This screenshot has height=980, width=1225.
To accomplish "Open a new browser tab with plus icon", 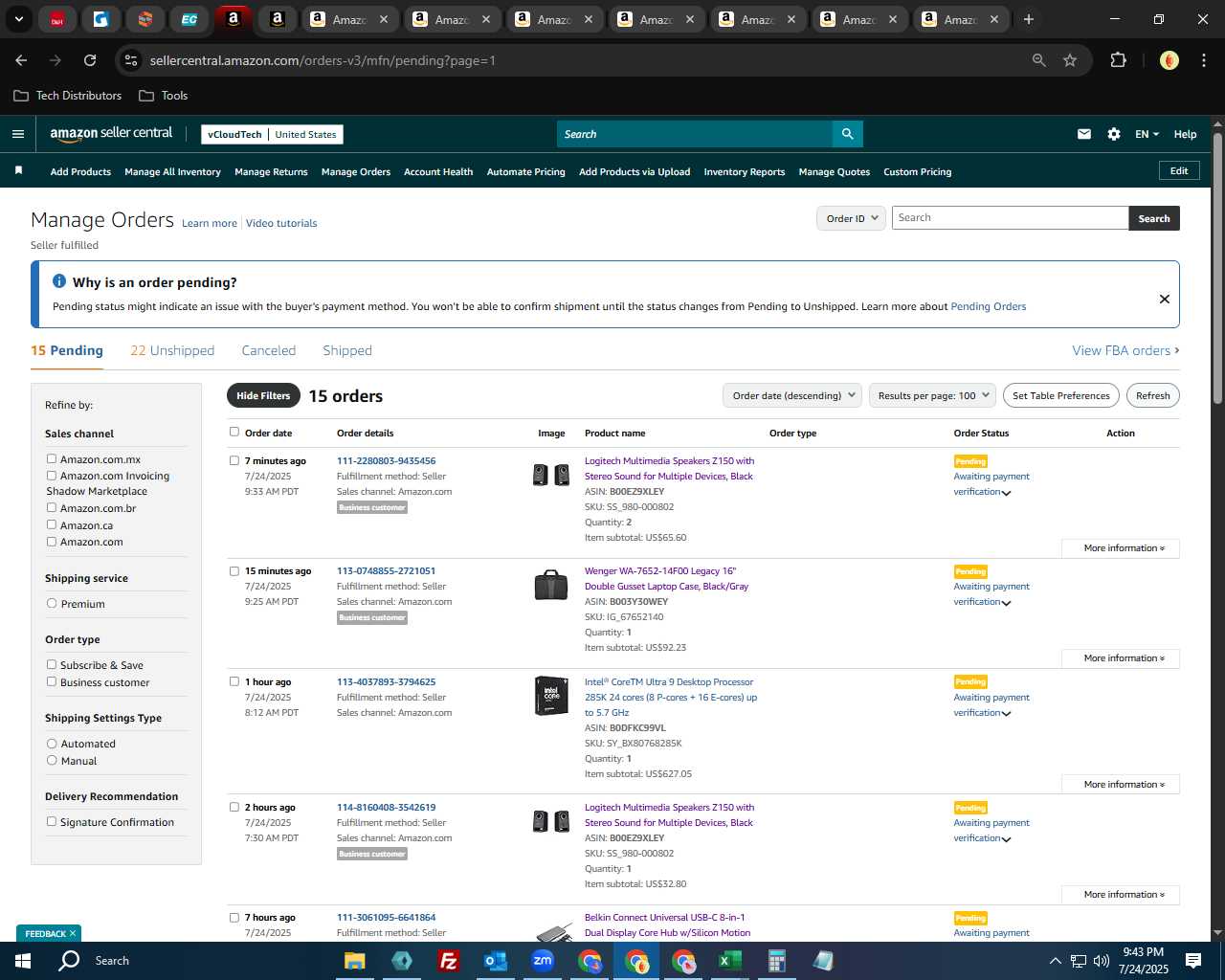I will (1028, 19).
